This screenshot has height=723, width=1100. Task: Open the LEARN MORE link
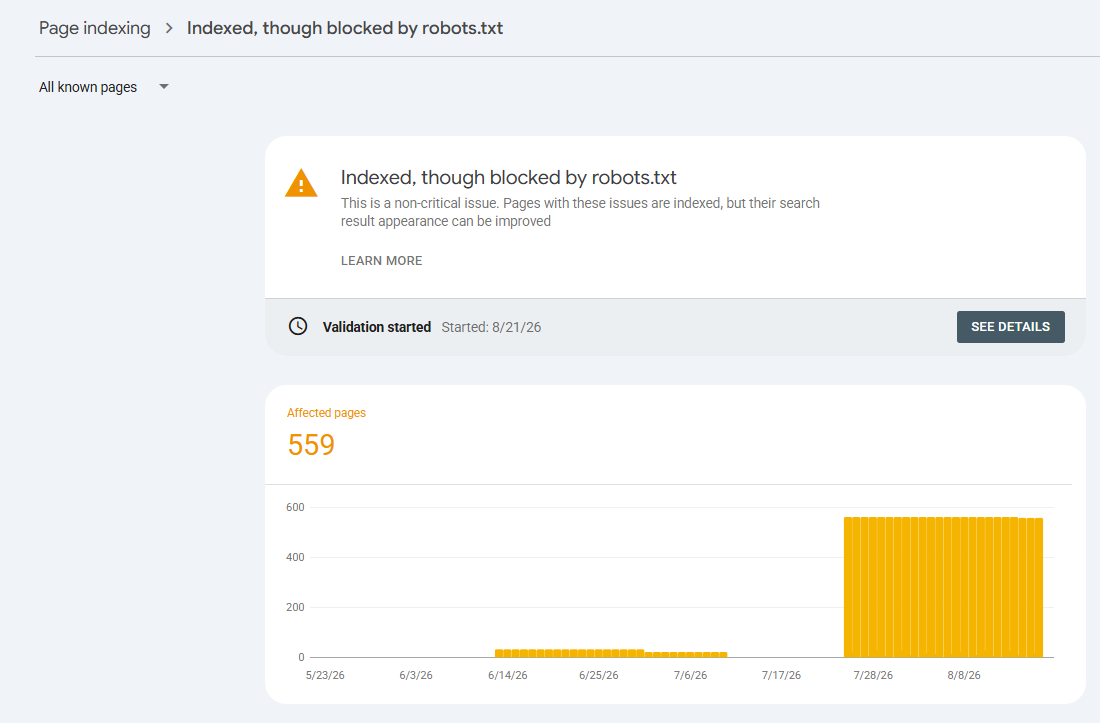click(x=382, y=261)
